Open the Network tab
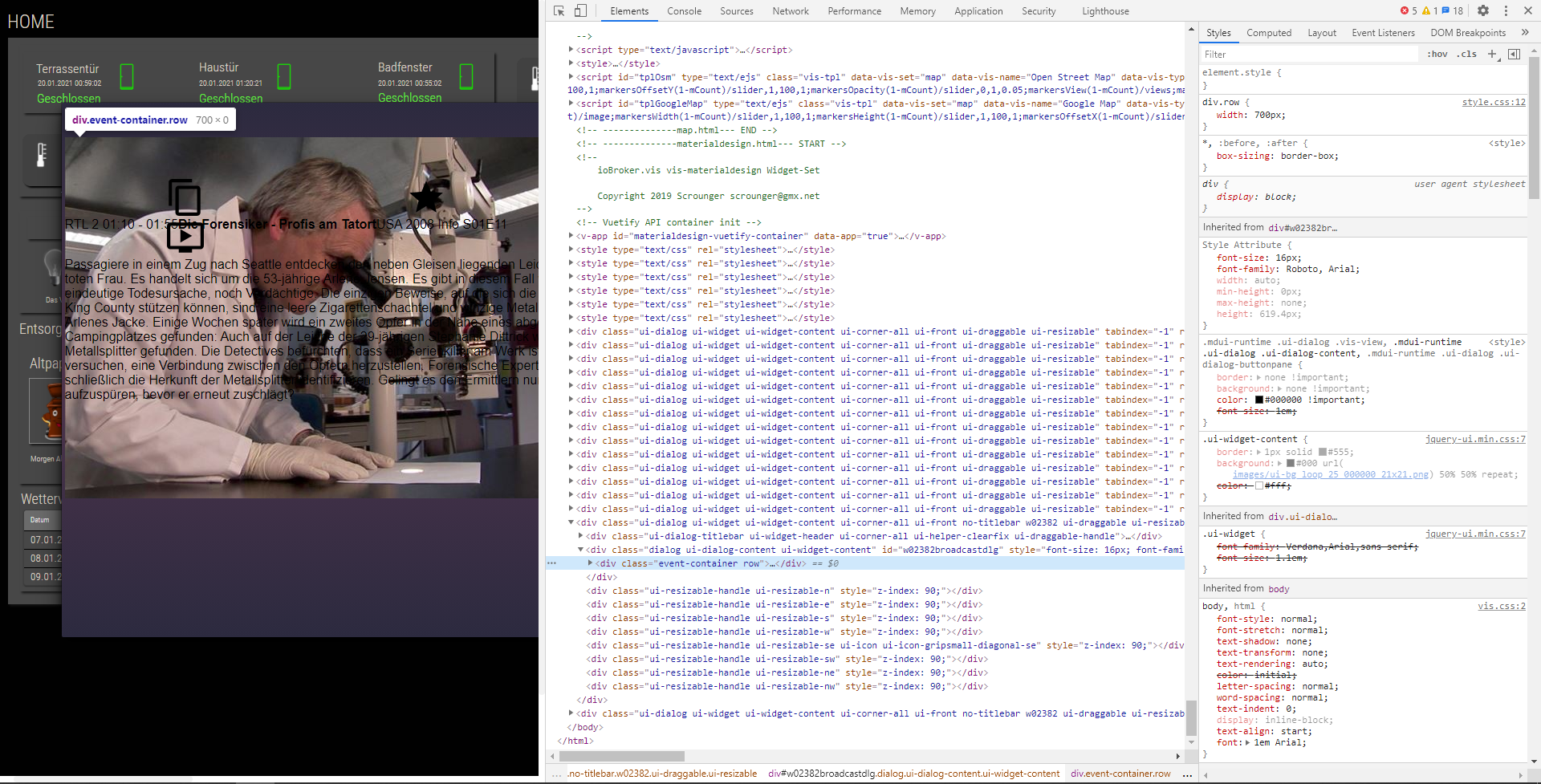Viewport: 1541px width, 784px height. (791, 10)
